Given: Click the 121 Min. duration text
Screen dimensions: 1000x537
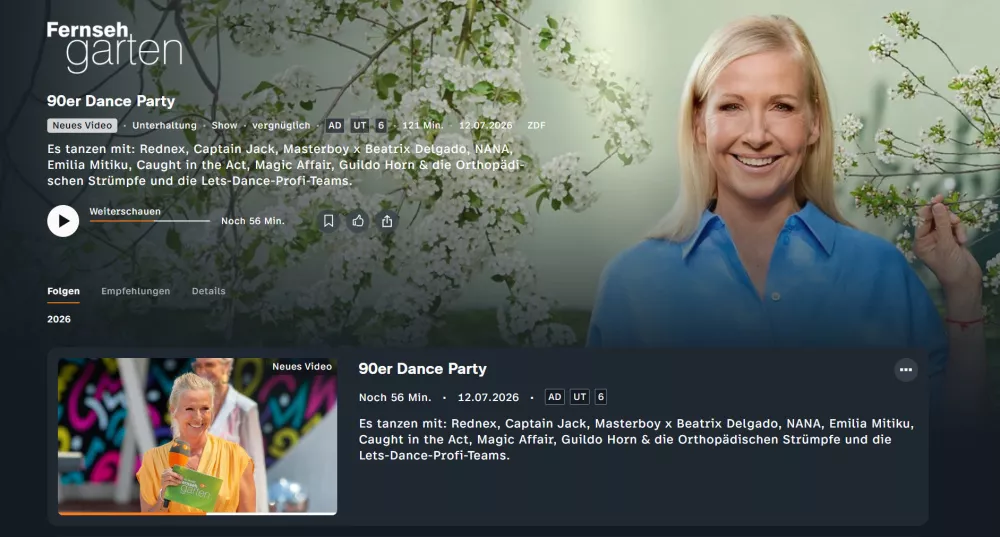Looking at the screenshot, I should [x=422, y=126].
